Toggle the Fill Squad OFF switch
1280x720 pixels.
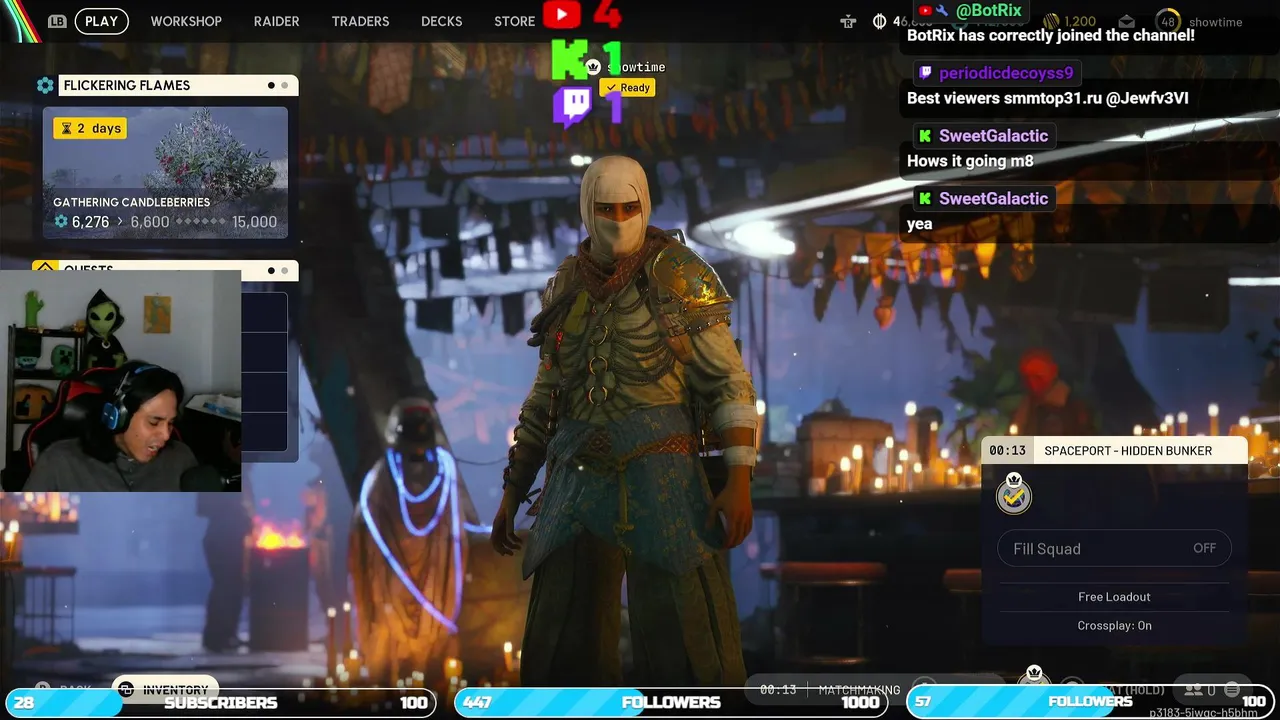[1114, 548]
